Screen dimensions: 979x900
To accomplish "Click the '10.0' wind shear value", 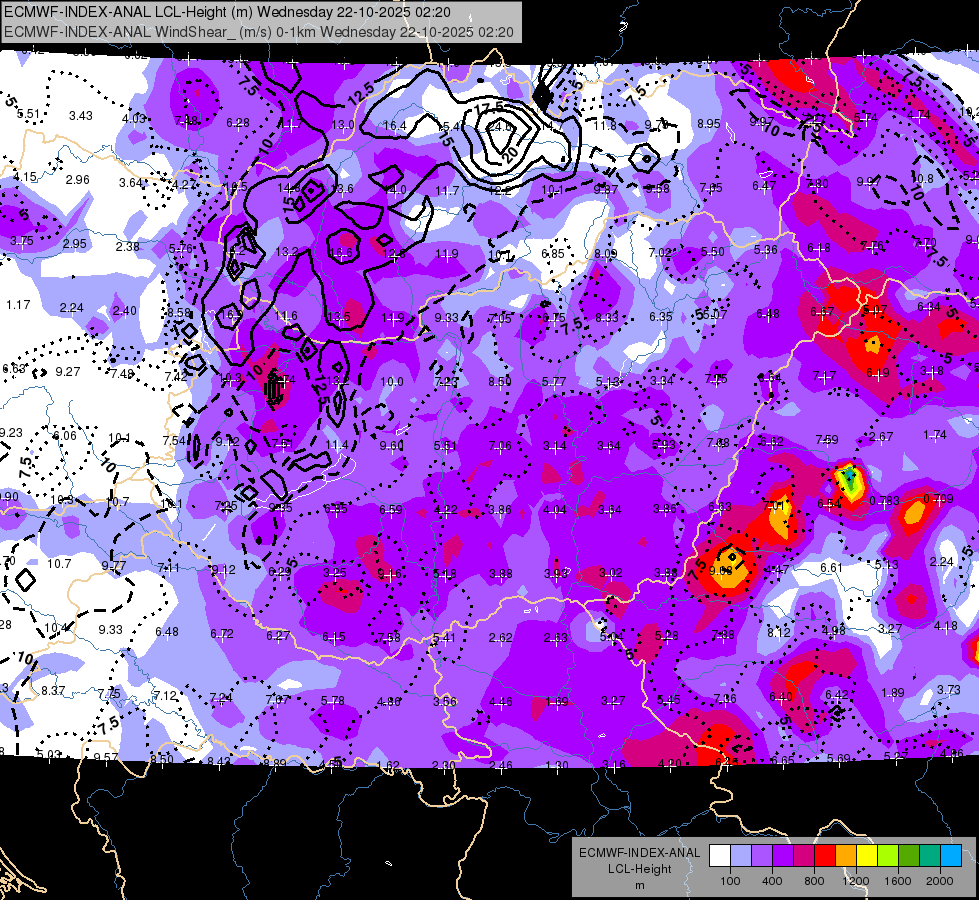I will 392,382.
